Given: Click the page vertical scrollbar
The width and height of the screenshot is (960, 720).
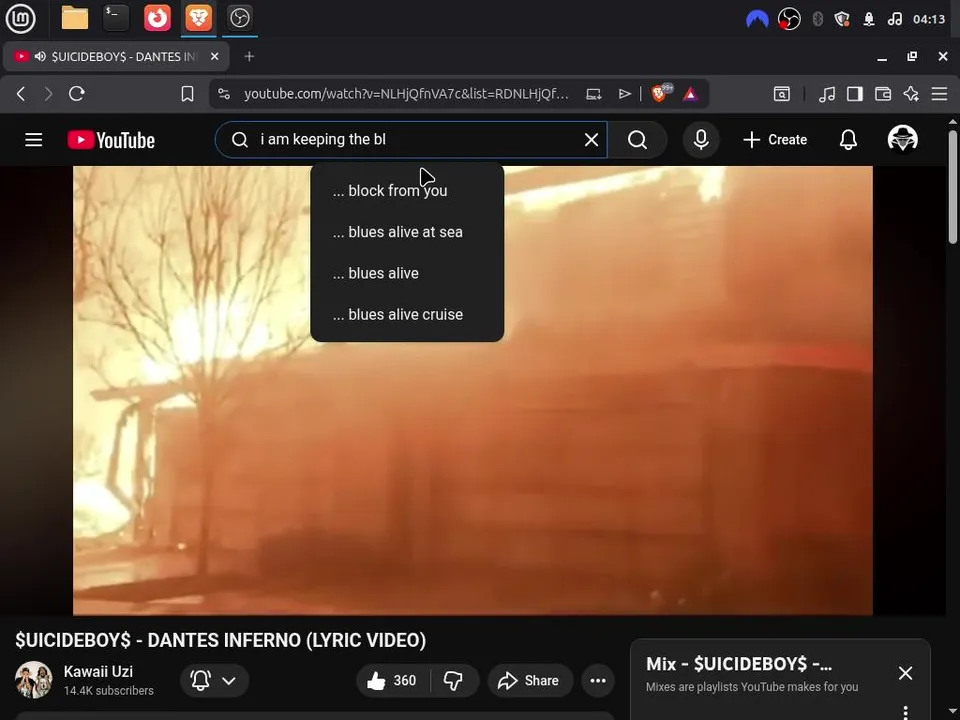Looking at the screenshot, I should [x=952, y=187].
